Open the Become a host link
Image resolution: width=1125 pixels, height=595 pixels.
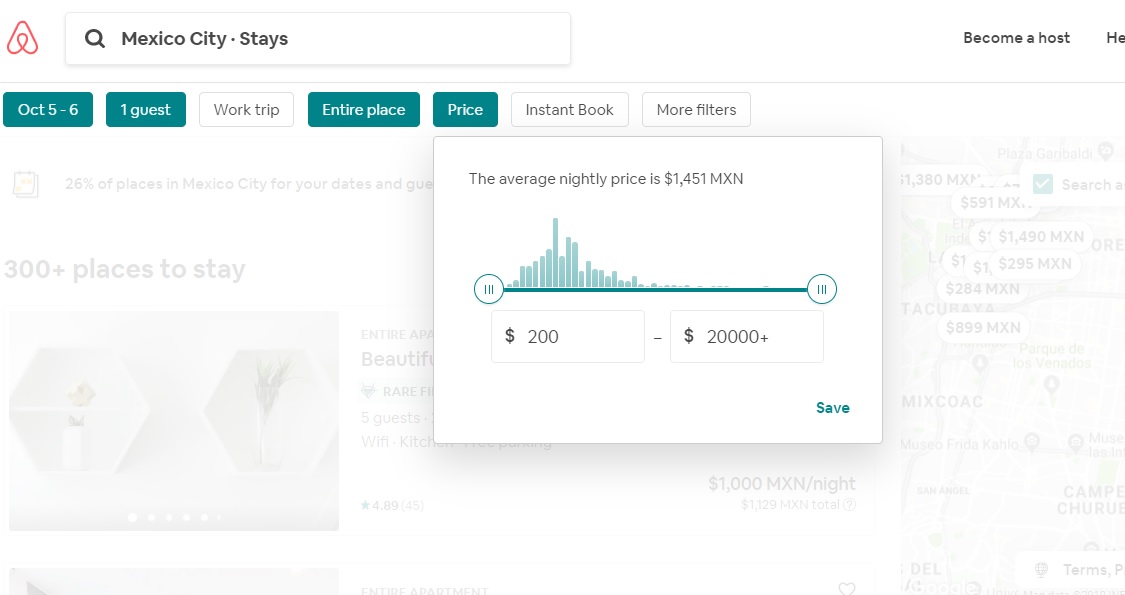click(1016, 38)
